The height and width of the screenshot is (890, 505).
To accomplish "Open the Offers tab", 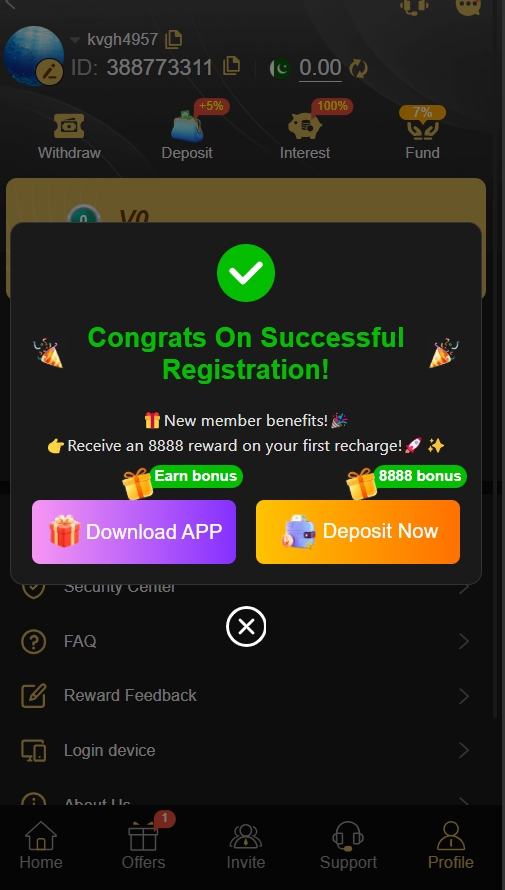I will (x=144, y=846).
